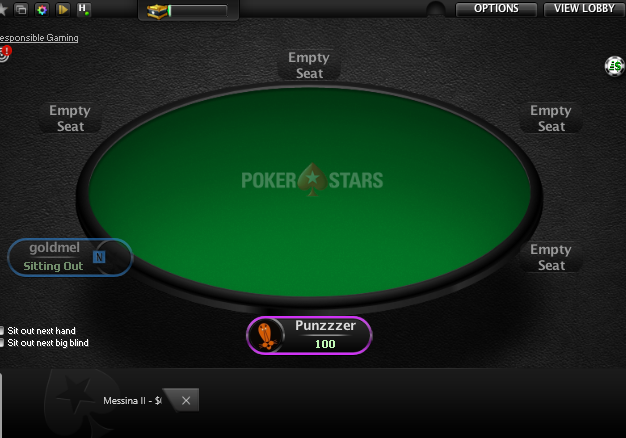
Task: Click Punzzzer's orange avatar image
Action: (266, 336)
